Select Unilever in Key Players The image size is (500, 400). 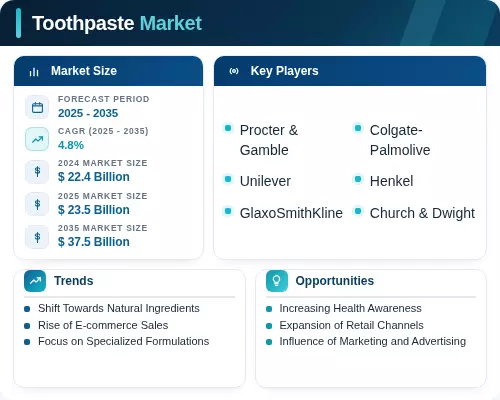[265, 181]
